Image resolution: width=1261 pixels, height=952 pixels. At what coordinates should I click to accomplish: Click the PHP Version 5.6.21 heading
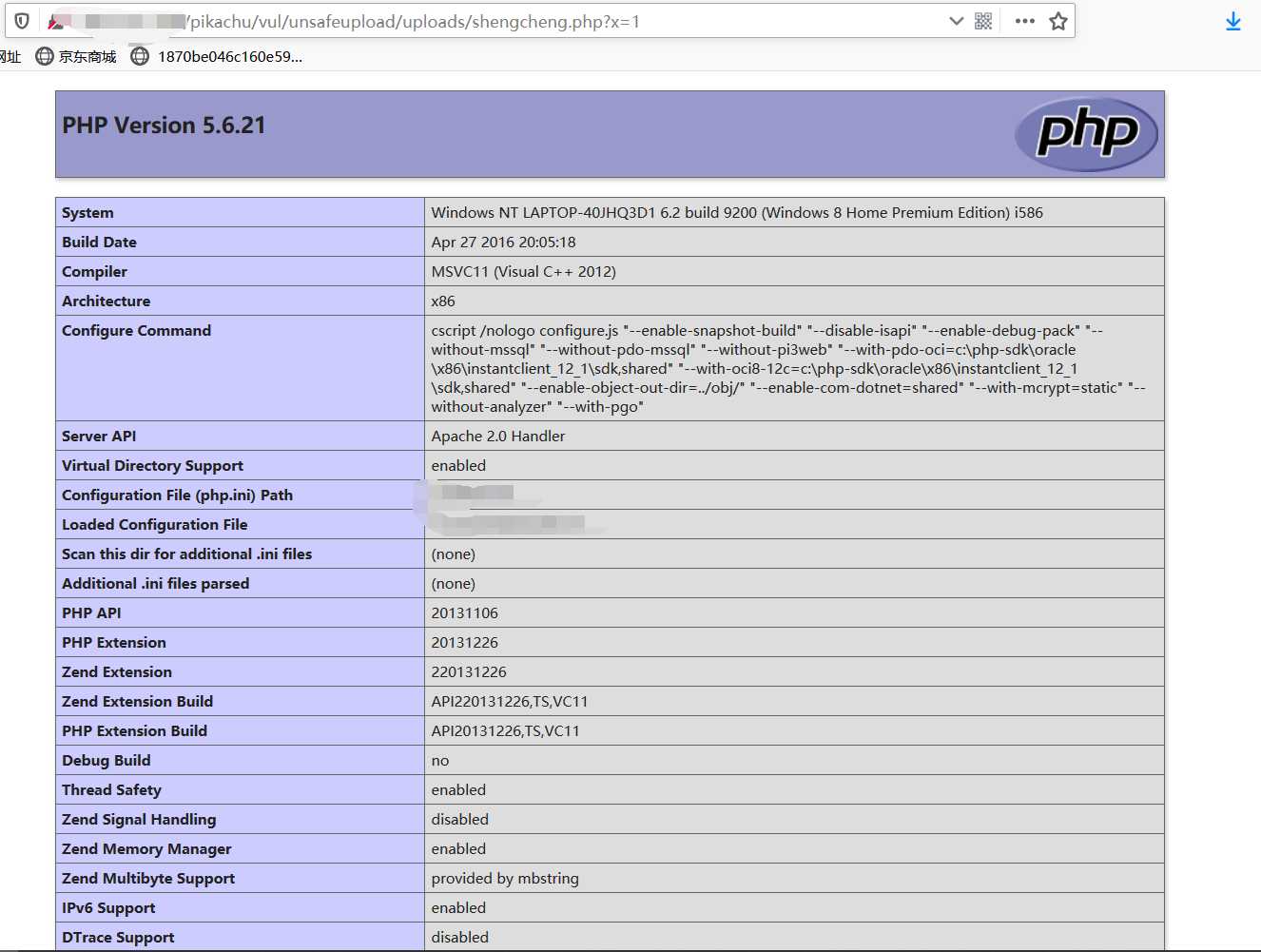[x=164, y=125]
